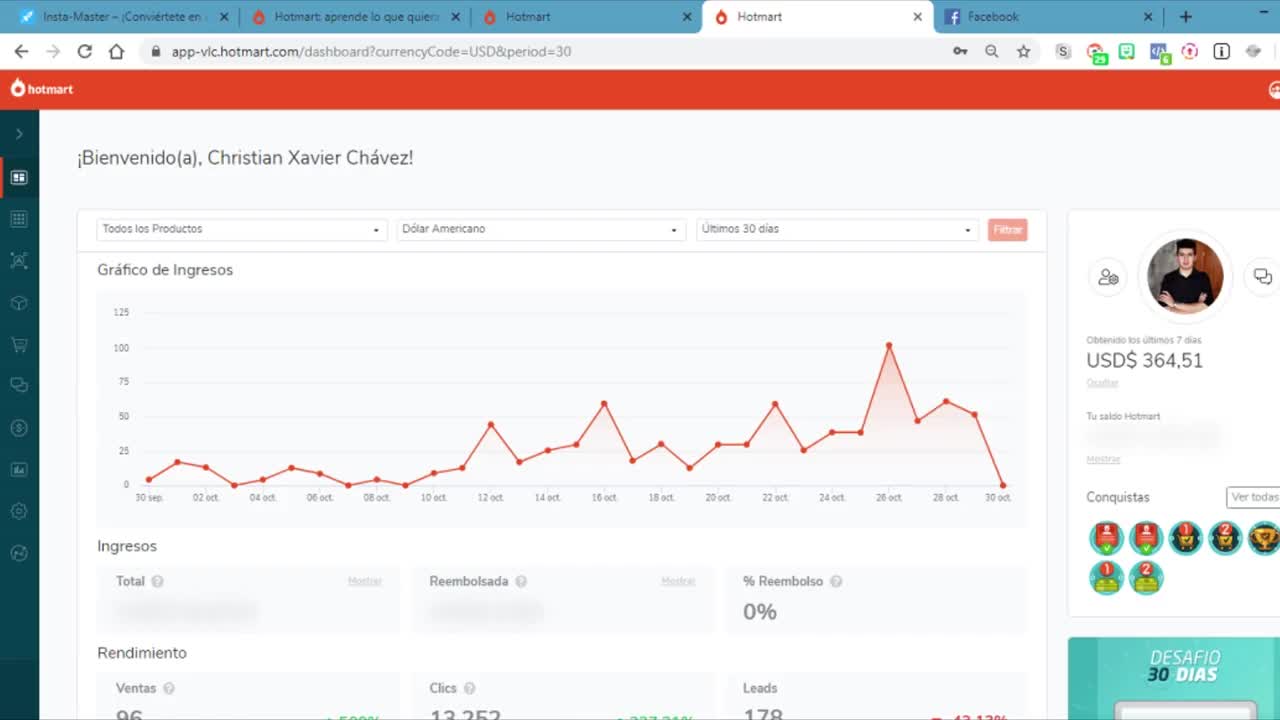Open the dashboard icon in sidebar
This screenshot has height=720, width=1280.
(19, 177)
